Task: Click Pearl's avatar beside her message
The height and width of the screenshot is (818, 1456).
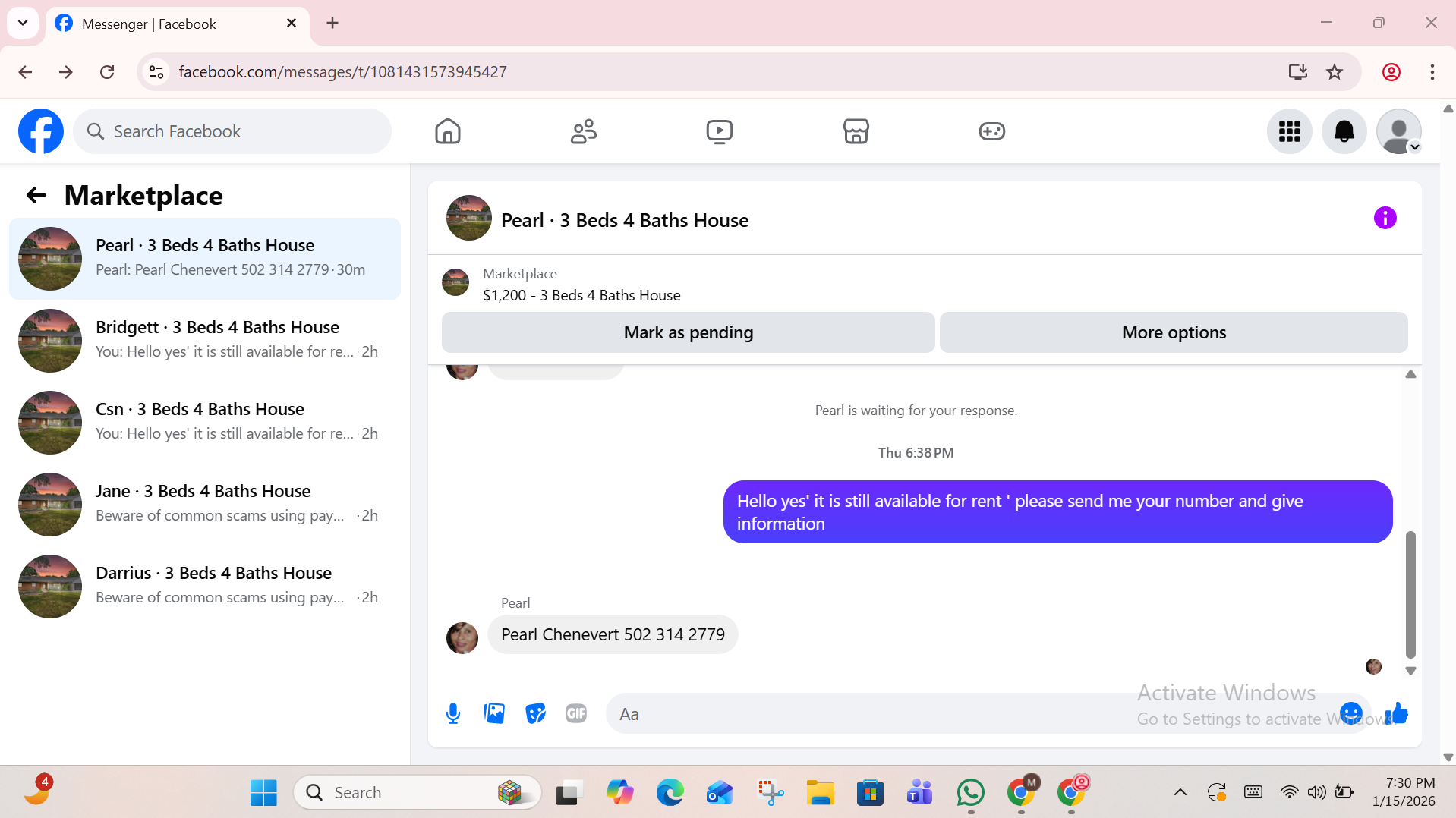Action: [462, 637]
